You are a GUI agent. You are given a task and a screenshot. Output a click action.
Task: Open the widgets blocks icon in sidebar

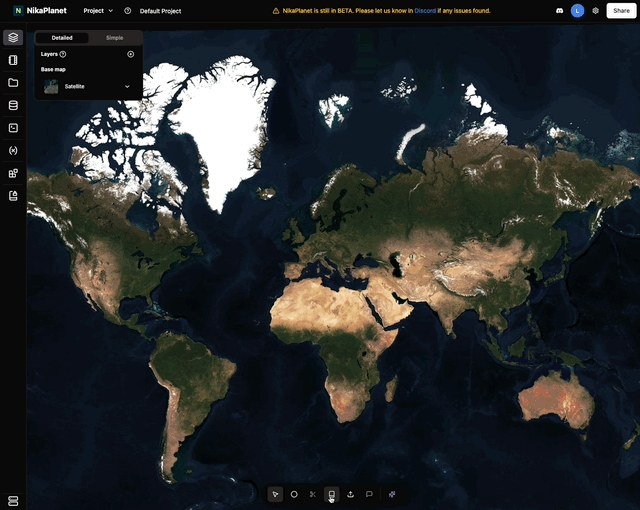(x=13, y=173)
